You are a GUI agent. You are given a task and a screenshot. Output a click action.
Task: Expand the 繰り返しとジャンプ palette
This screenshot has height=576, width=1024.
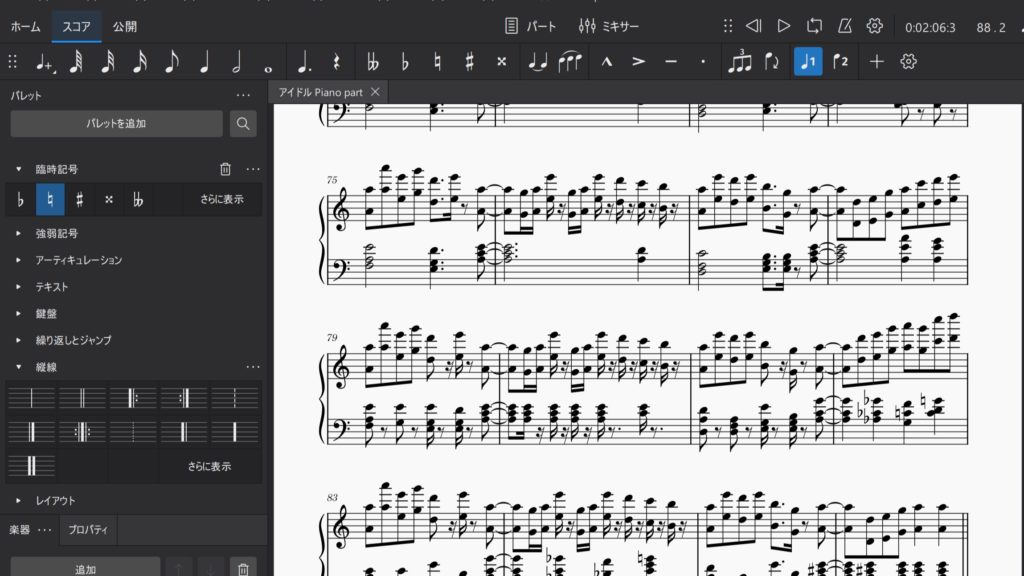click(x=18, y=340)
